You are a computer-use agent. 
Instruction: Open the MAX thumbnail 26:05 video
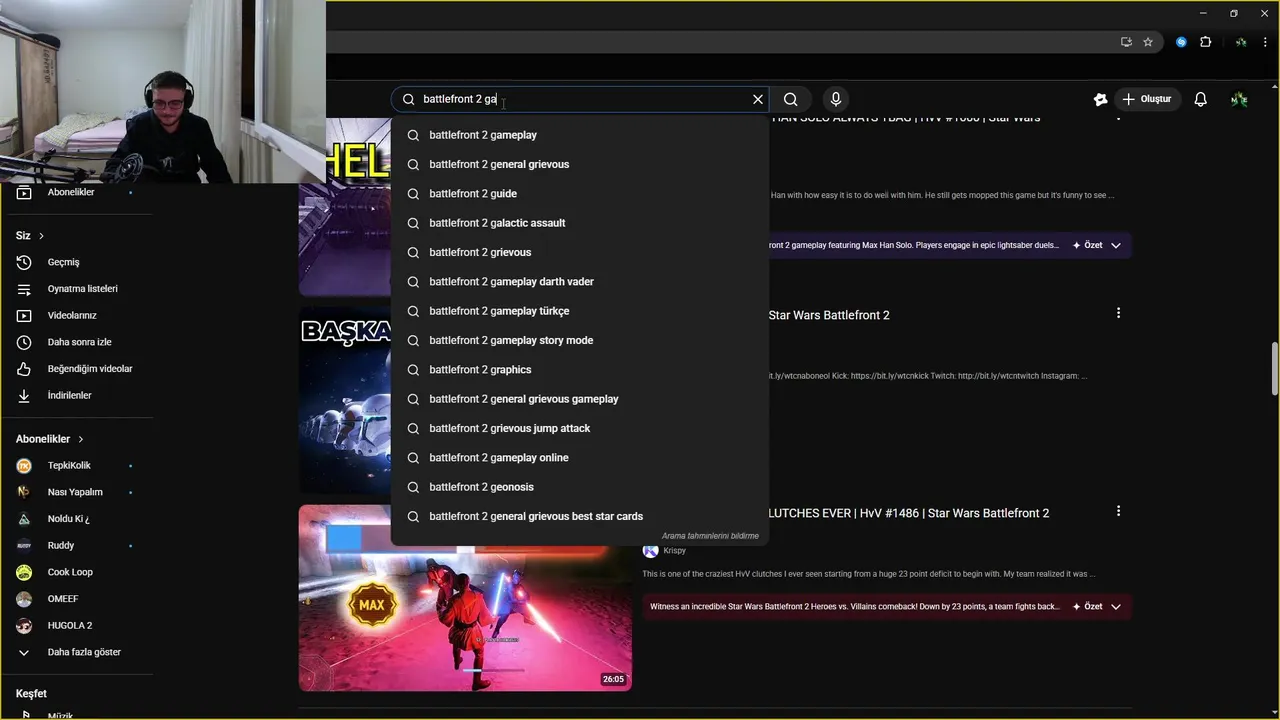[465, 598]
